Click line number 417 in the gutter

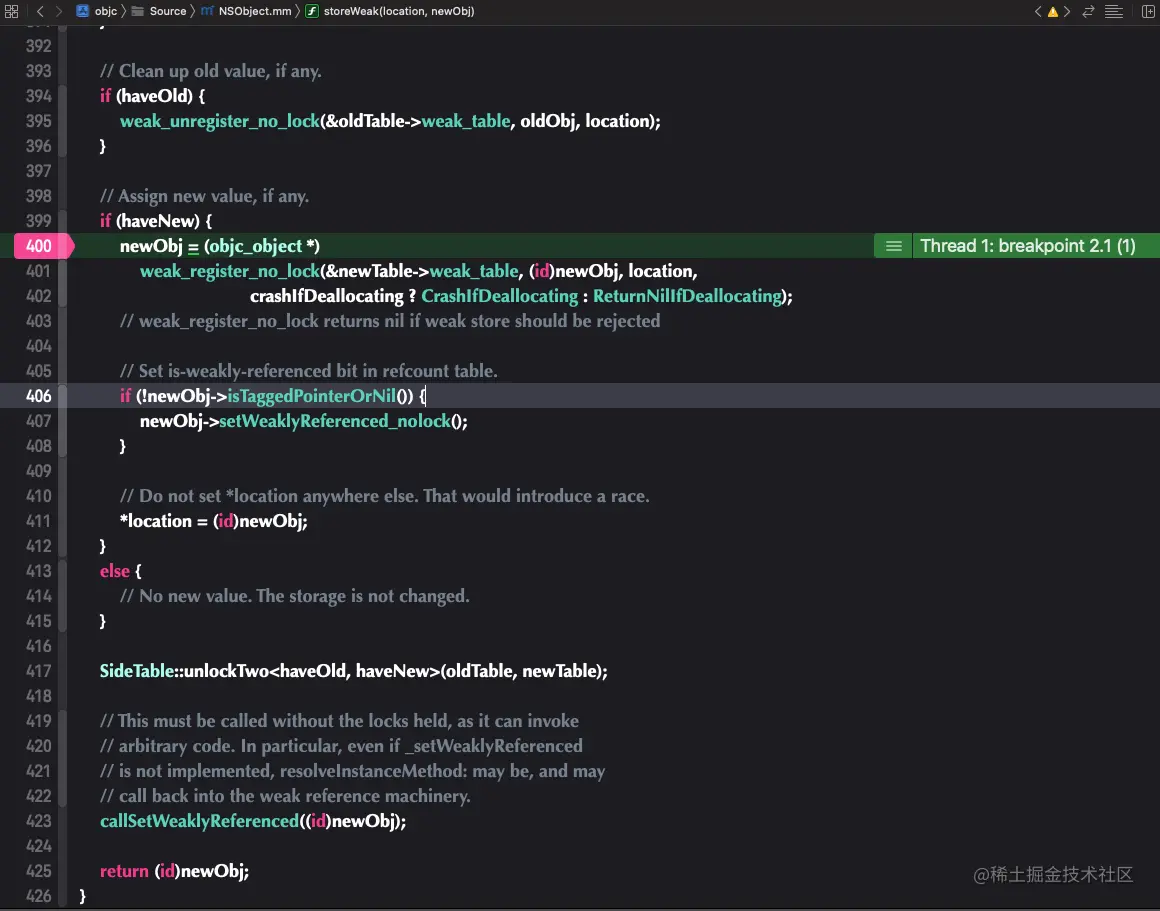coord(38,670)
